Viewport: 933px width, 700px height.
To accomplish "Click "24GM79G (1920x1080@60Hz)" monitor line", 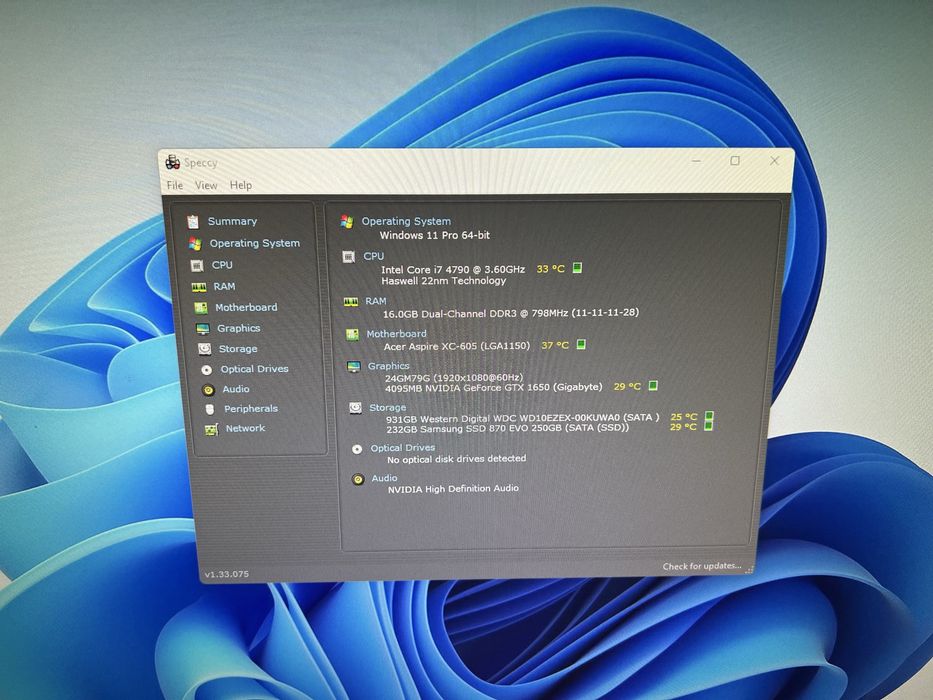I will pos(454,377).
